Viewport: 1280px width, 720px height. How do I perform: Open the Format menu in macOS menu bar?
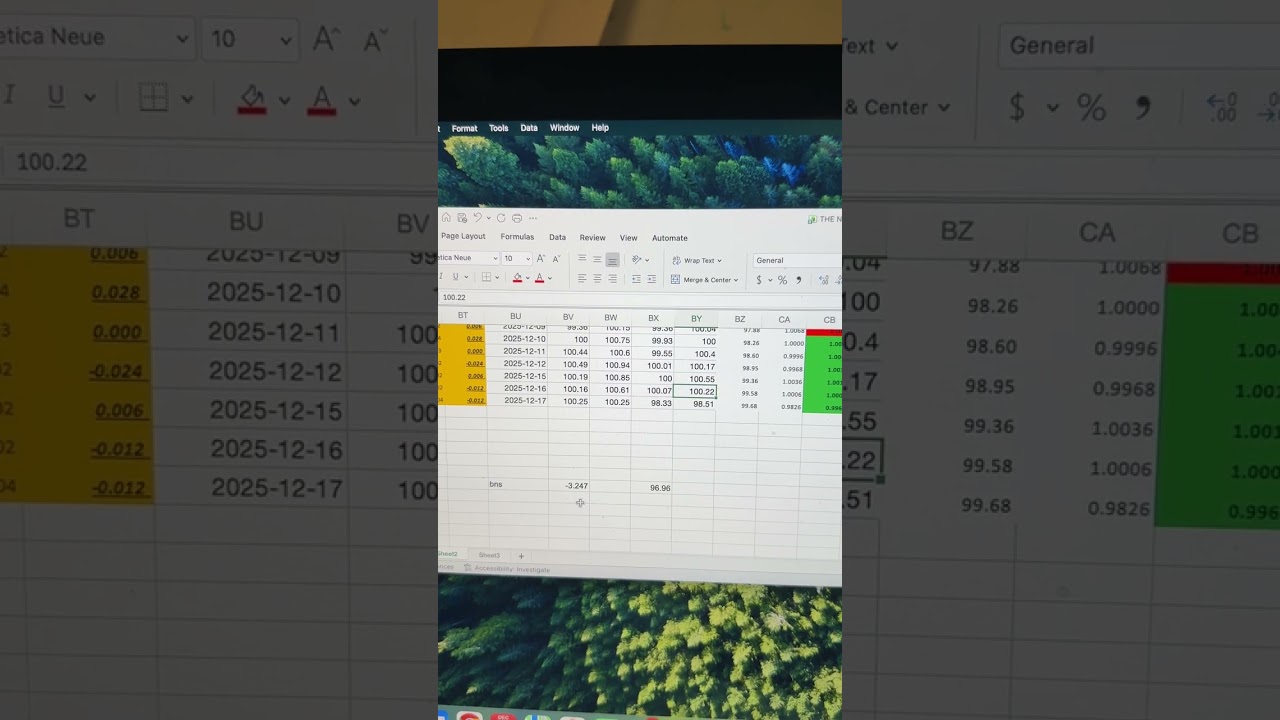(464, 128)
